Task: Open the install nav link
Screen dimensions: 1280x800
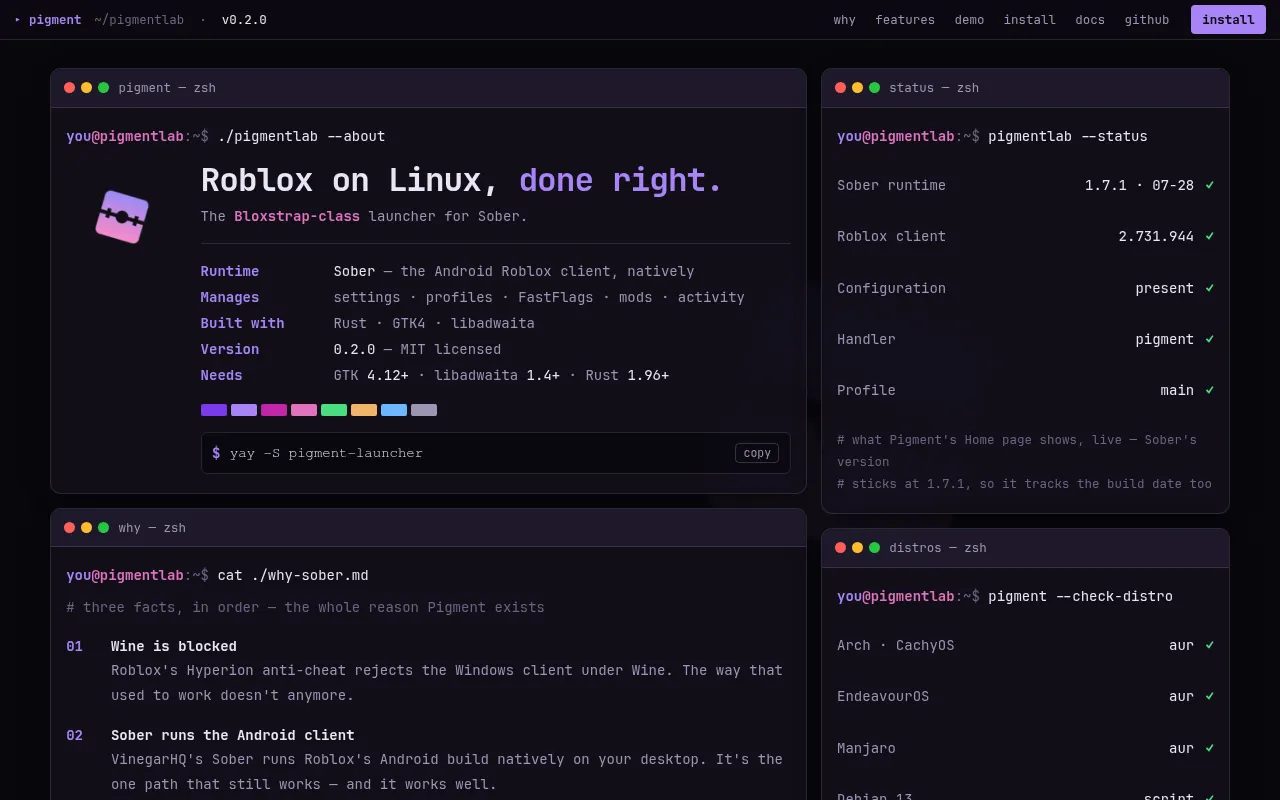Action: click(x=1030, y=20)
